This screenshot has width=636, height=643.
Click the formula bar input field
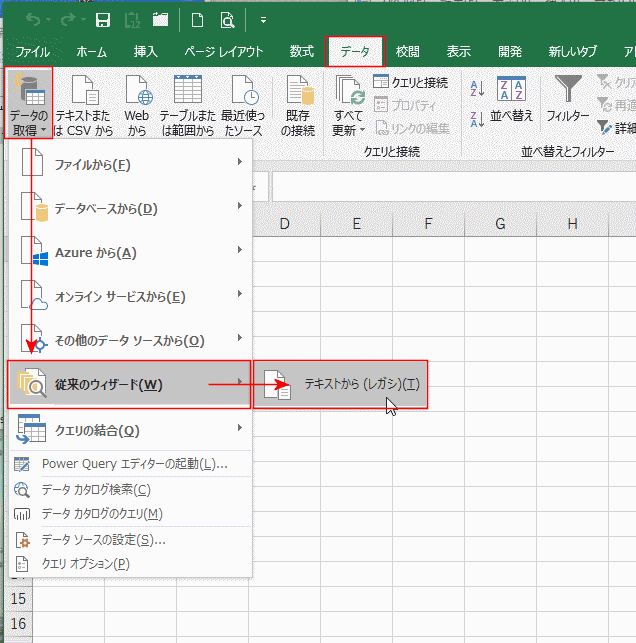coord(454,186)
